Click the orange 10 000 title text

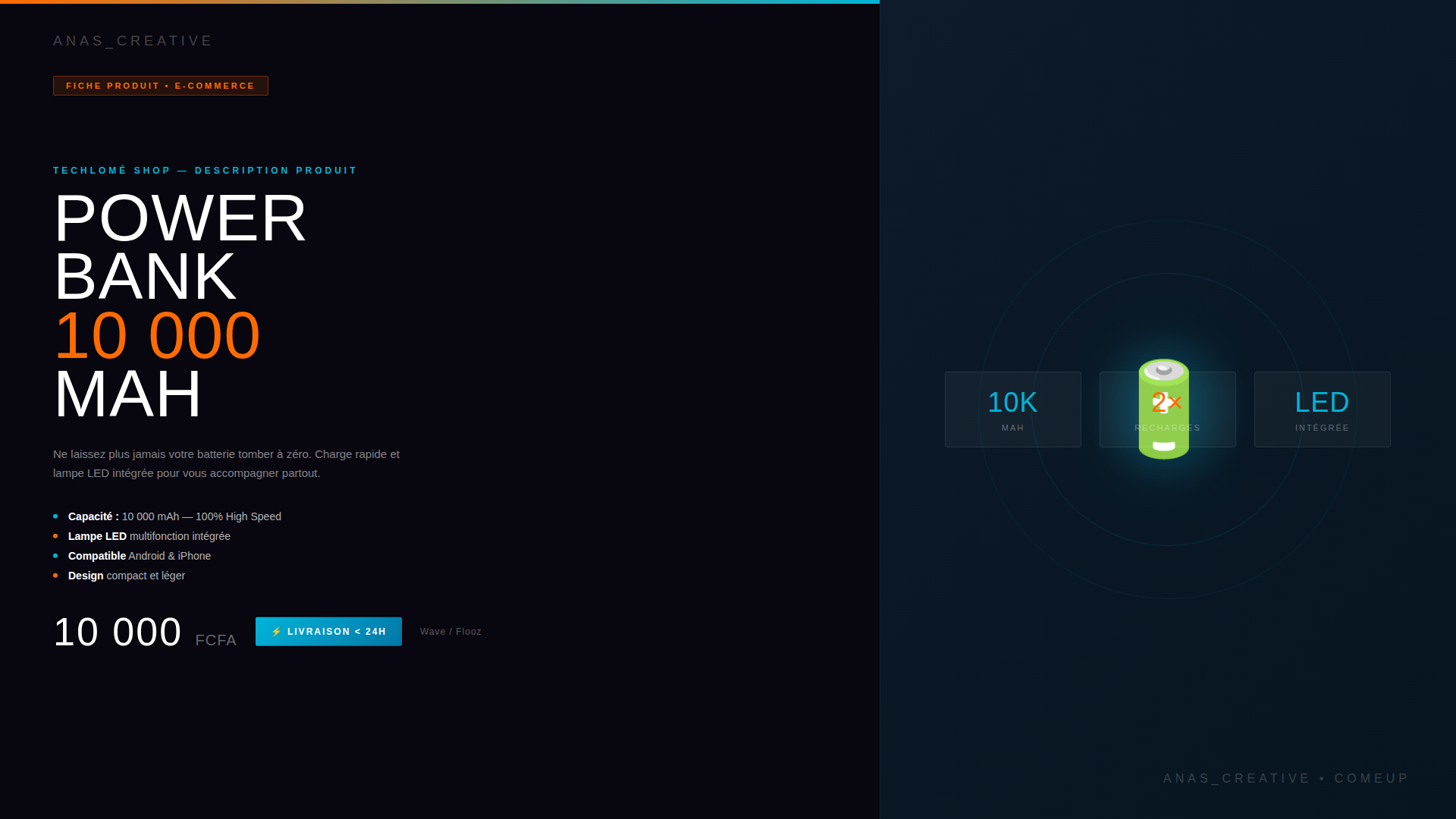[x=158, y=335]
